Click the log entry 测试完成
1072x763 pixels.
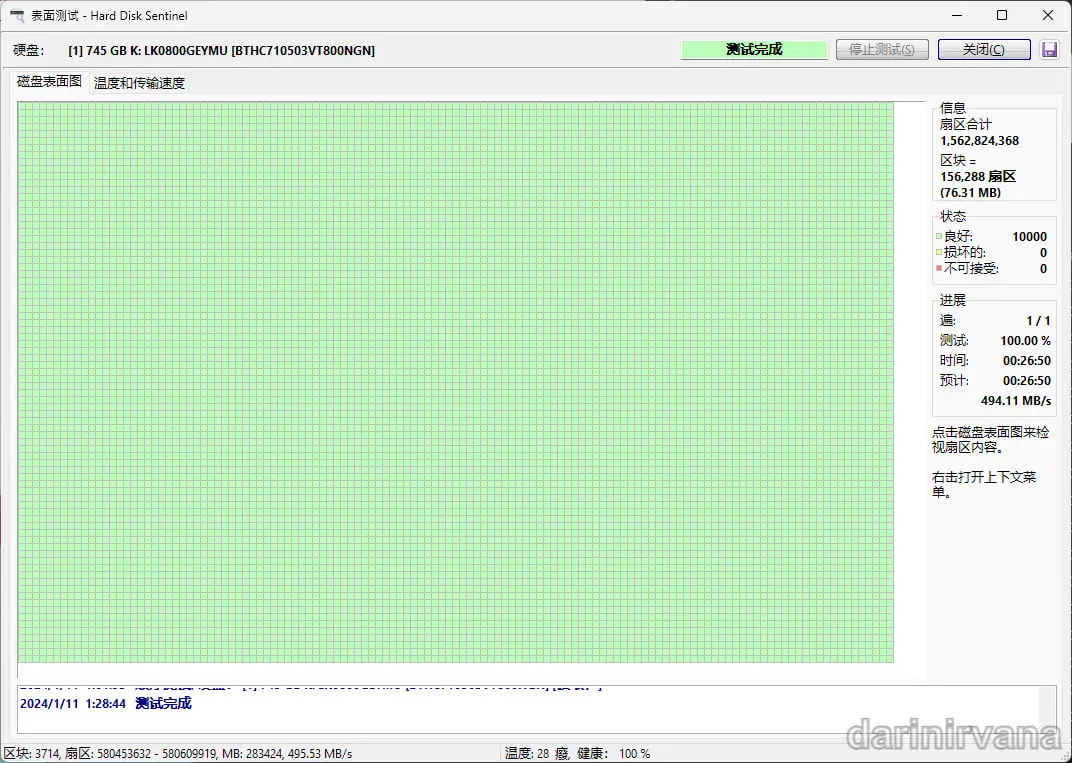coord(163,704)
